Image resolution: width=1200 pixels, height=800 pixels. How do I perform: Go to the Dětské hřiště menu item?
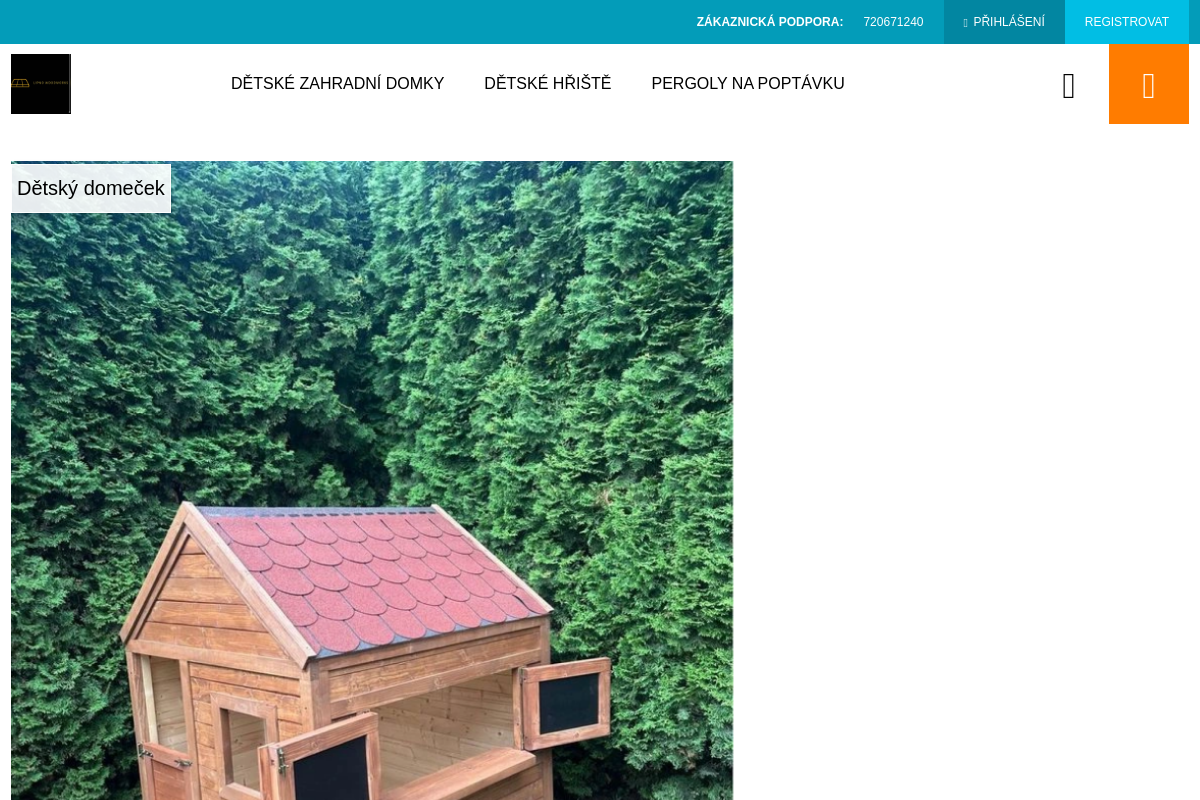click(547, 84)
